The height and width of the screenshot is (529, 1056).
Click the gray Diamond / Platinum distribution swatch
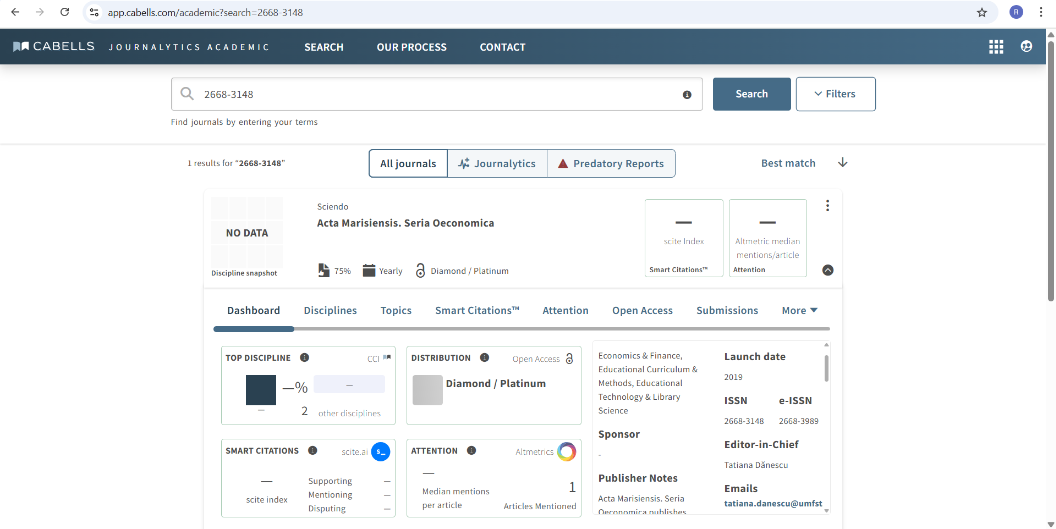click(428, 390)
